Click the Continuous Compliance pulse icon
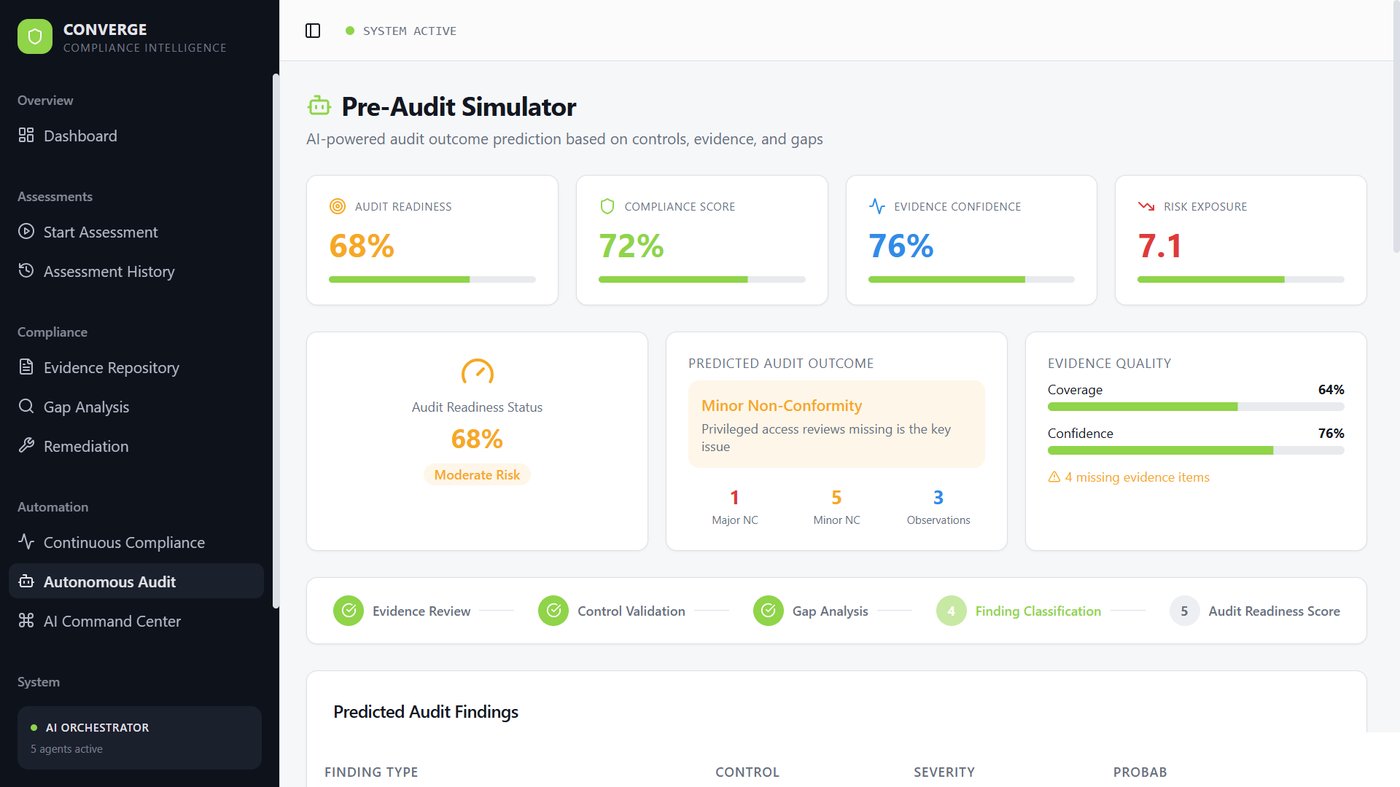 coord(26,541)
